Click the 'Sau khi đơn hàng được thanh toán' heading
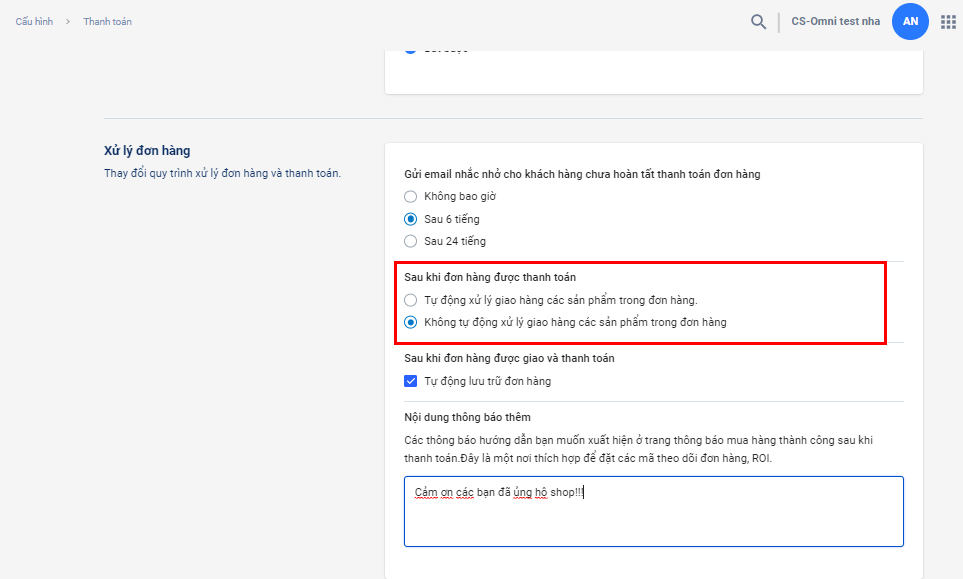This screenshot has width=963, height=579. pyautogui.click(x=489, y=277)
